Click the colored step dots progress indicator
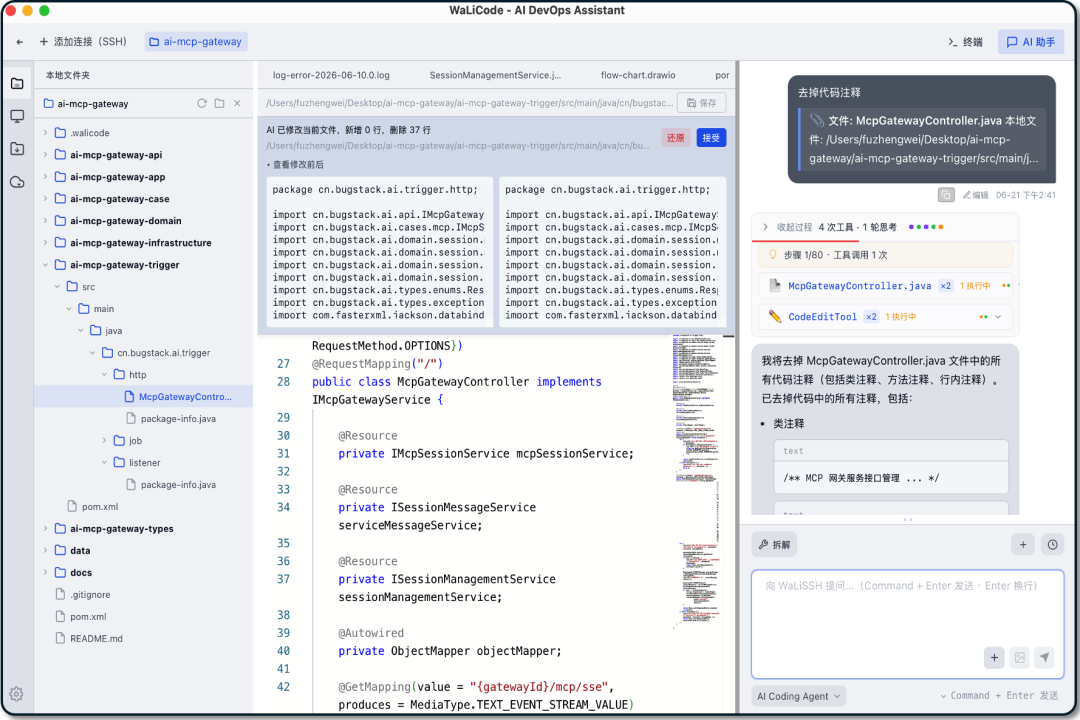This screenshot has height=720, width=1080. (x=926, y=227)
